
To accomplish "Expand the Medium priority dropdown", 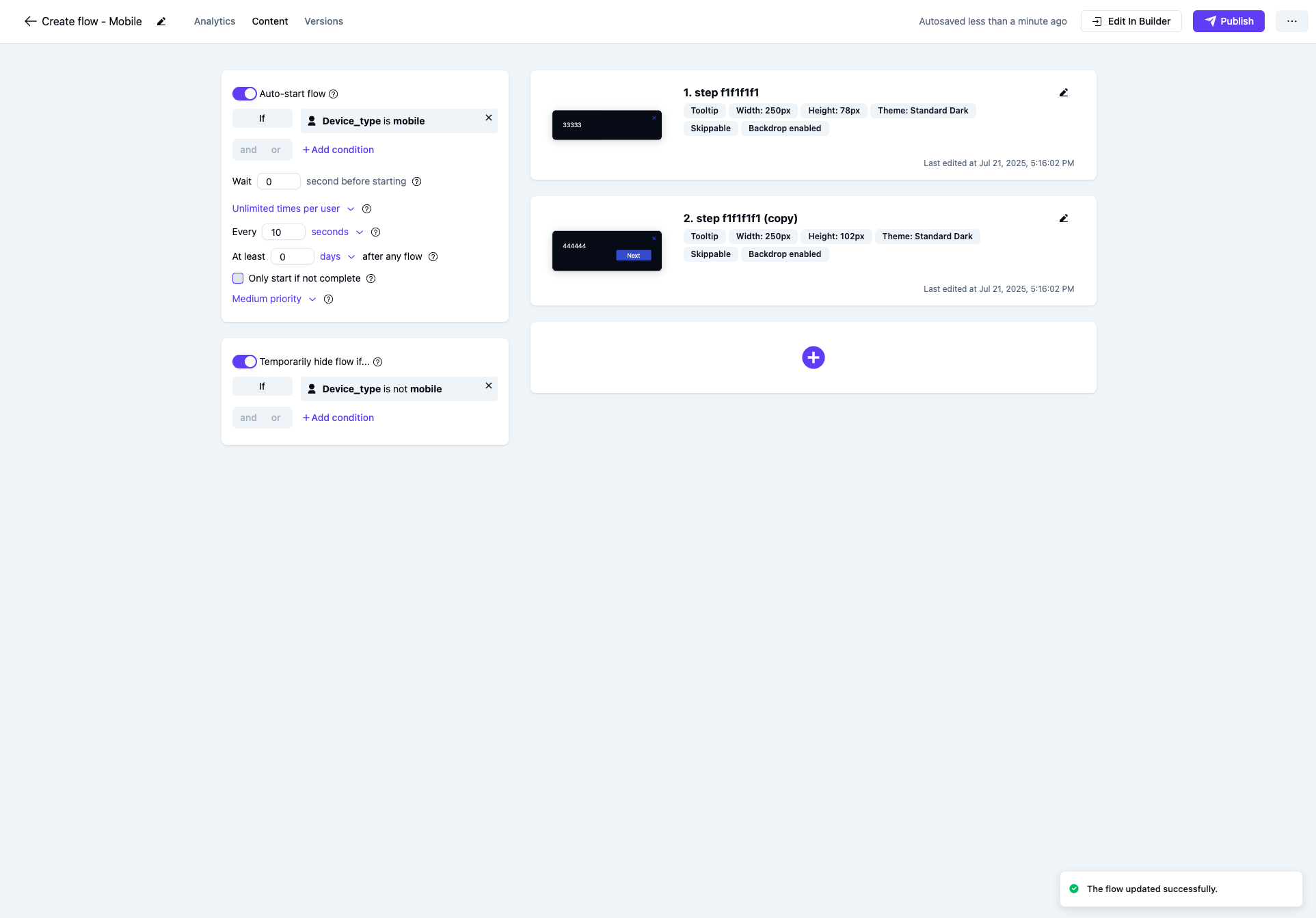I will coord(273,299).
